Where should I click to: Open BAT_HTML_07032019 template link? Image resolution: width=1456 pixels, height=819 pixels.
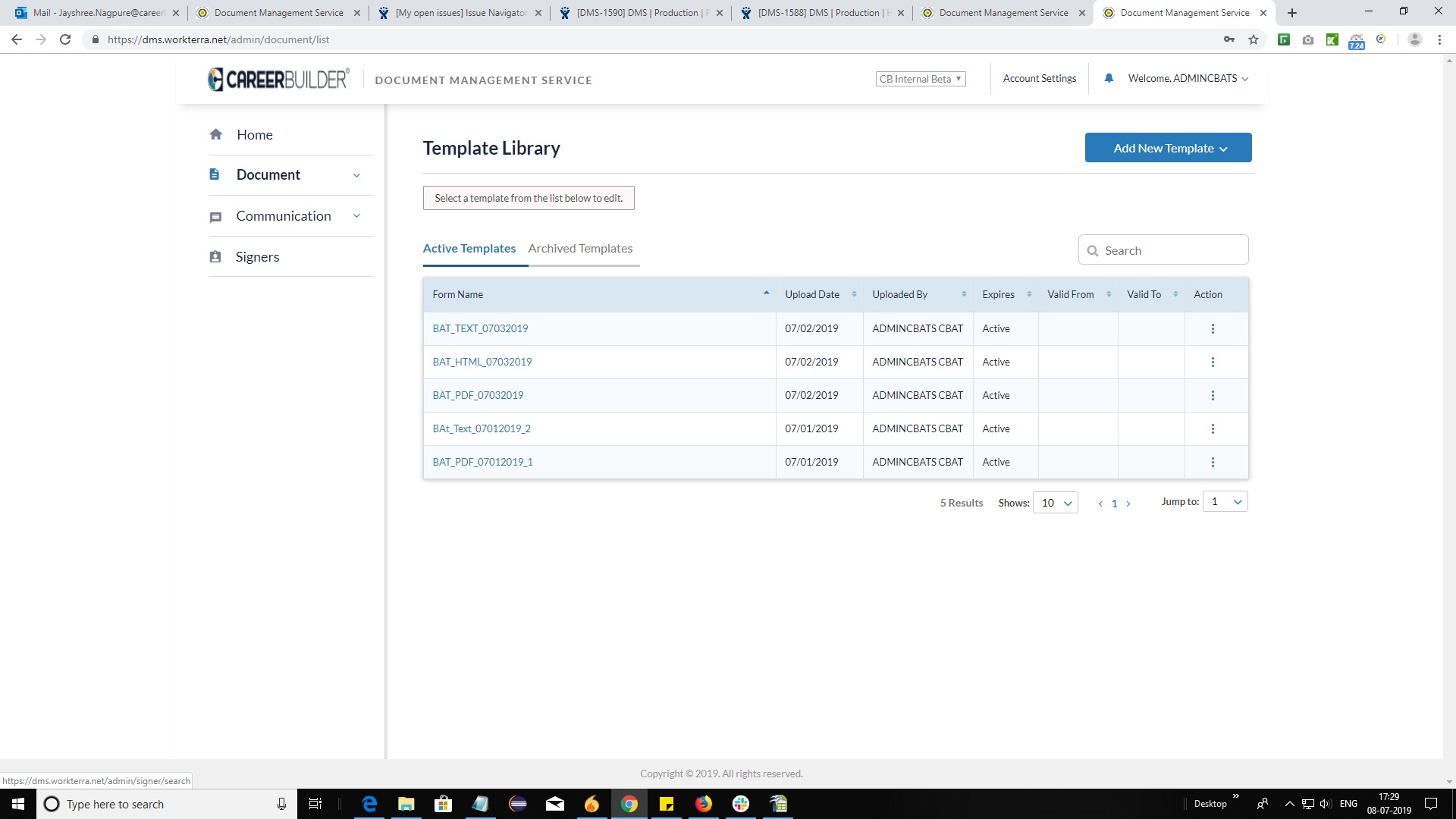click(x=482, y=362)
